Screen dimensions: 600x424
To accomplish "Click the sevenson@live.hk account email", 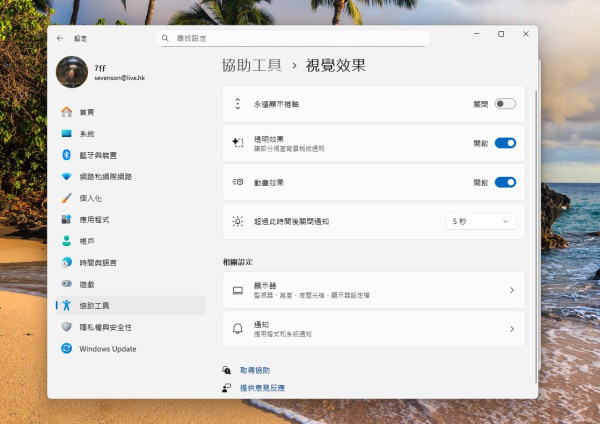I will point(119,78).
